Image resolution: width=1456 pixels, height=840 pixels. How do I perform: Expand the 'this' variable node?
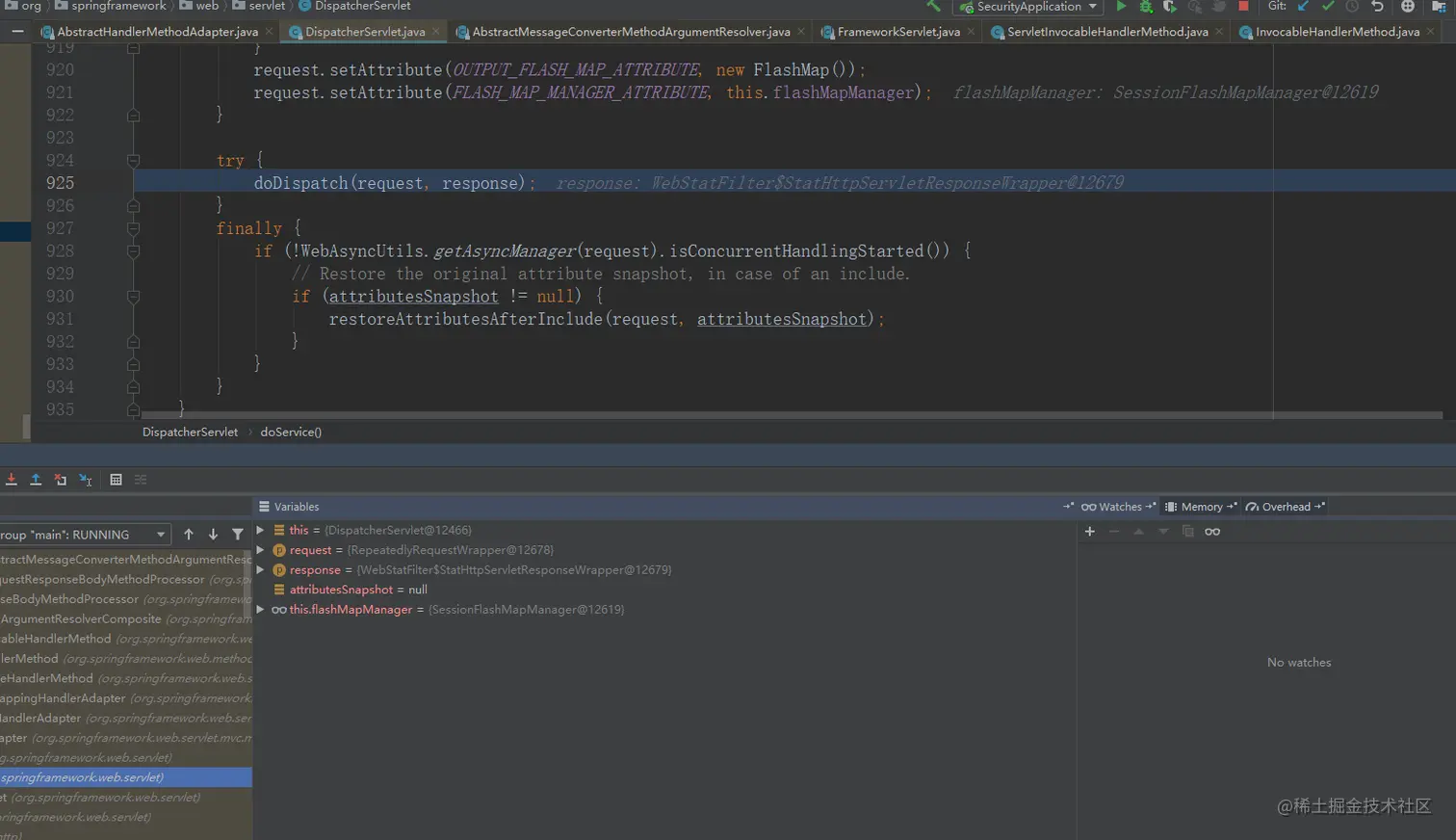(260, 530)
